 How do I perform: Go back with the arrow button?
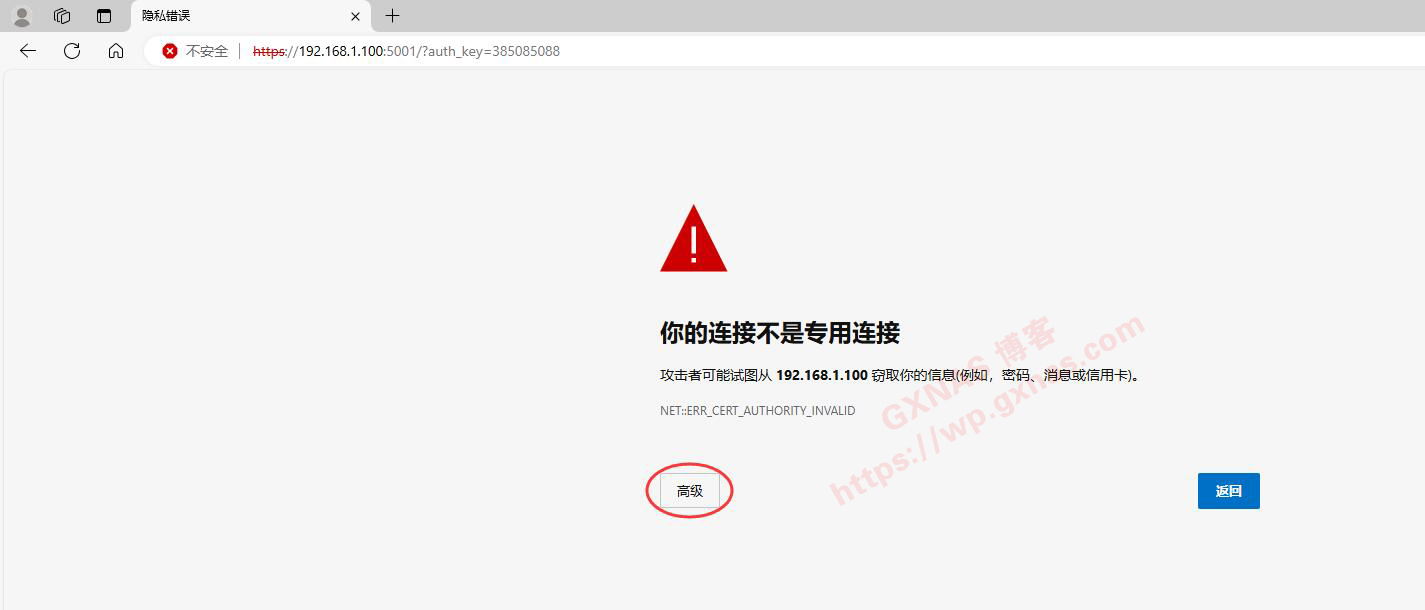click(28, 51)
